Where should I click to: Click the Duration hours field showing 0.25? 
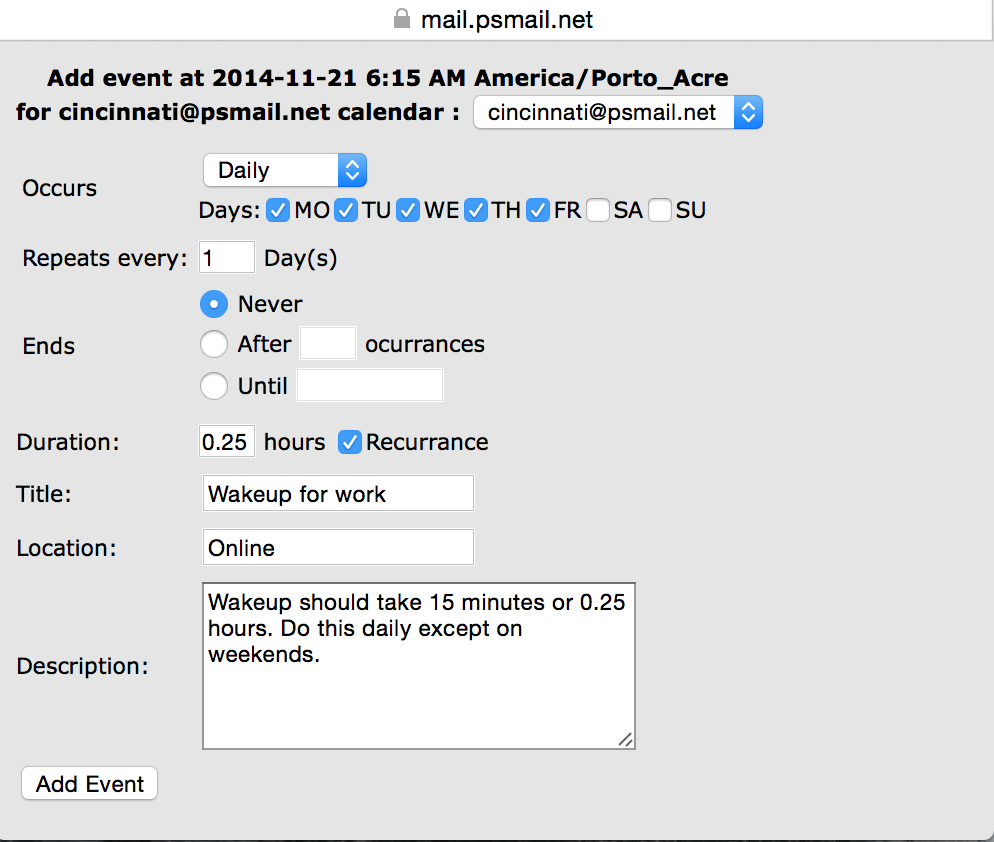226,441
